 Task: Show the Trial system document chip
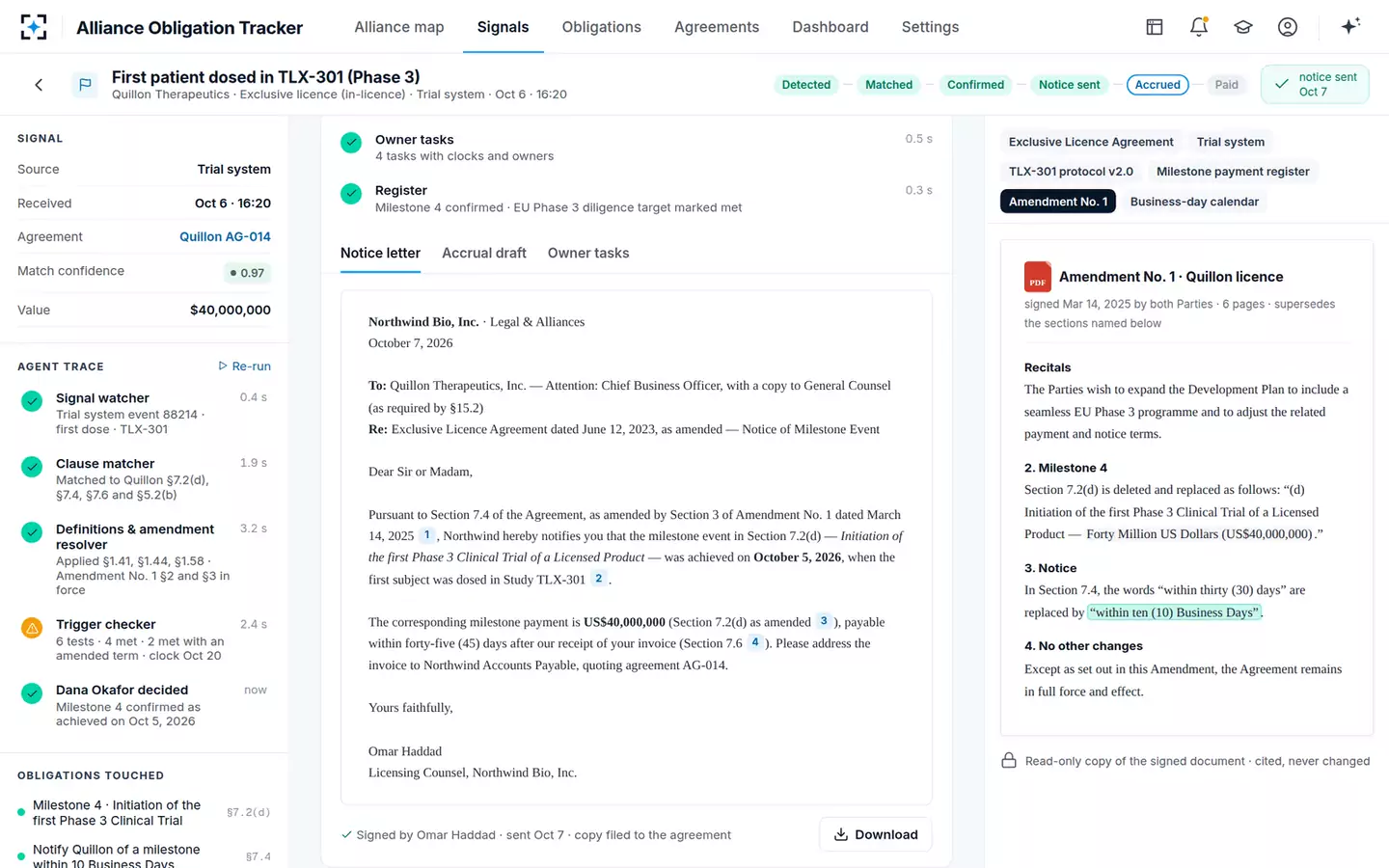point(1231,142)
